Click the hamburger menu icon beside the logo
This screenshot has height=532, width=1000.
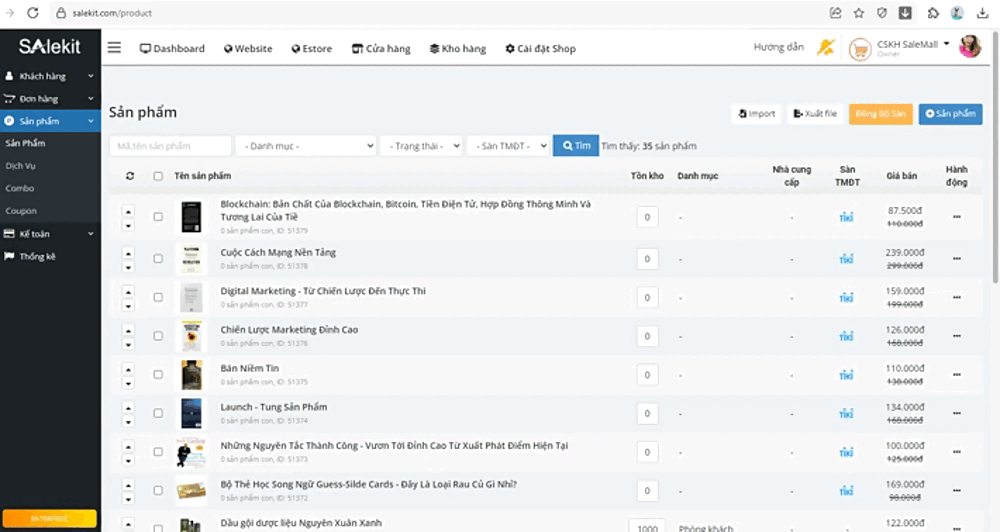point(114,48)
